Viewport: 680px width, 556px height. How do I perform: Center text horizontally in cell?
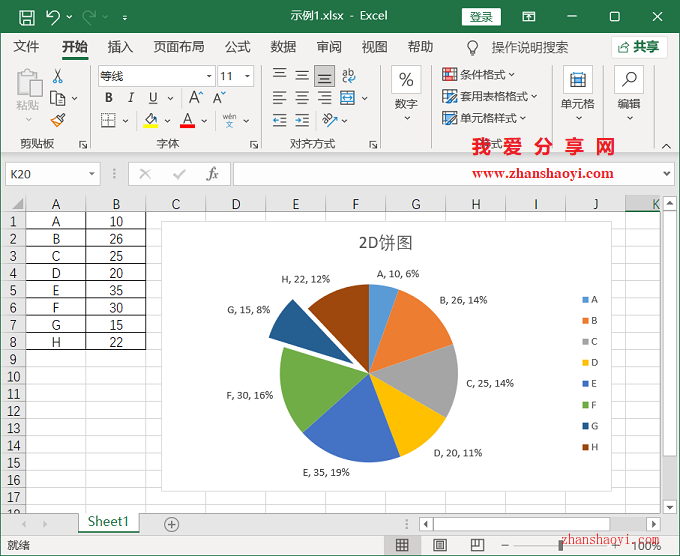point(302,98)
